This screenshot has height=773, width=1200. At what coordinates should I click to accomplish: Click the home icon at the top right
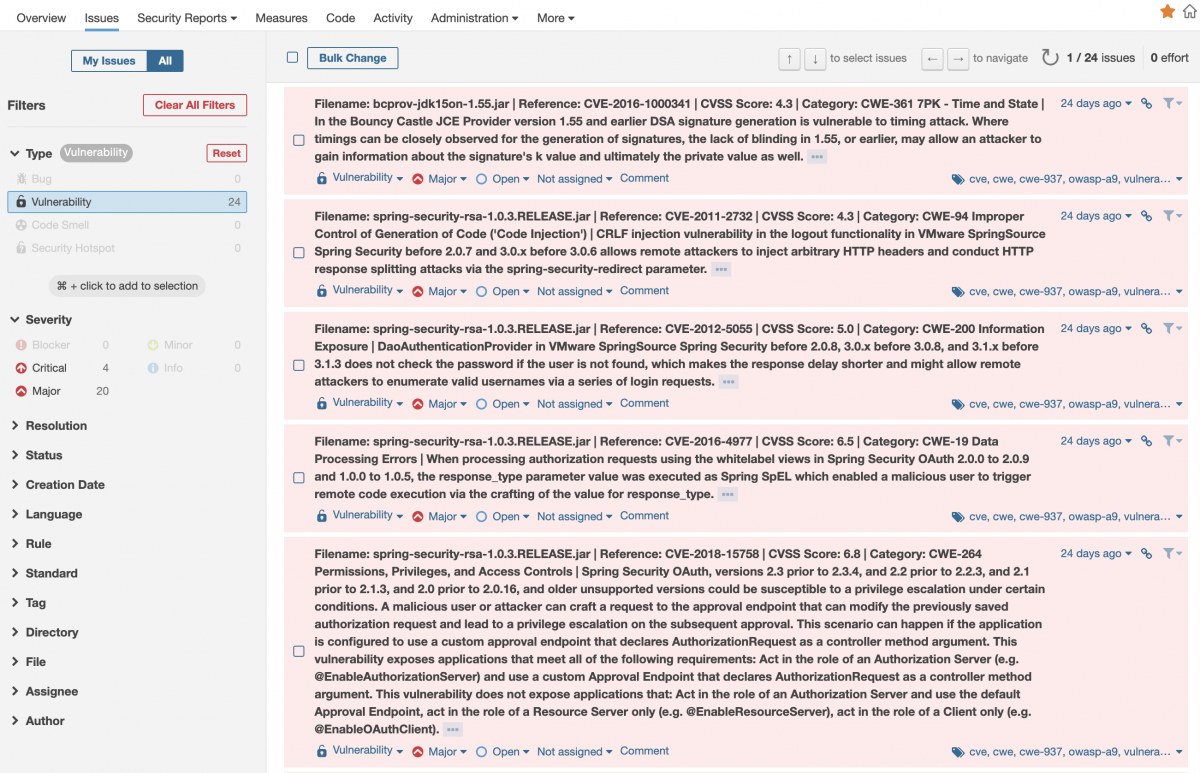(x=1191, y=12)
